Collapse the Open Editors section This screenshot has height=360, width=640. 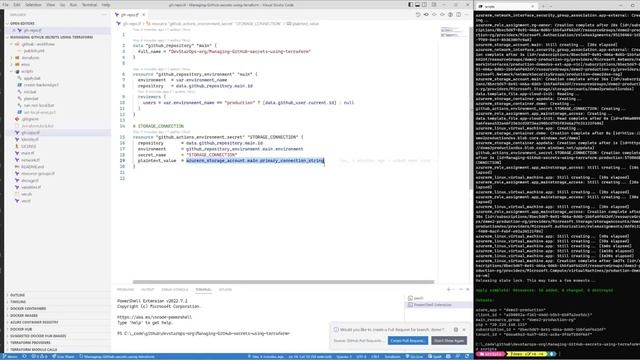tap(22, 23)
